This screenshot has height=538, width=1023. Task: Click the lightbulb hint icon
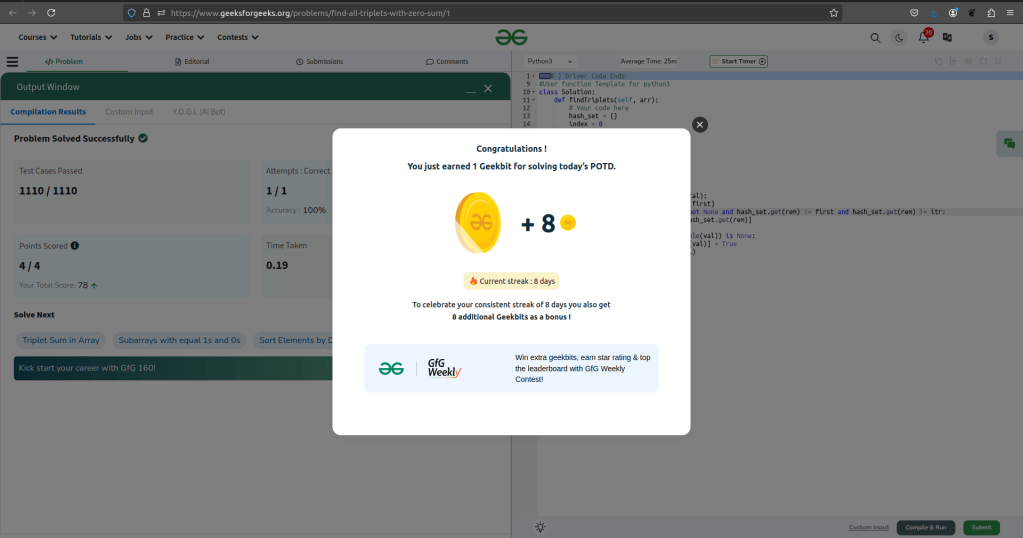pos(541,527)
